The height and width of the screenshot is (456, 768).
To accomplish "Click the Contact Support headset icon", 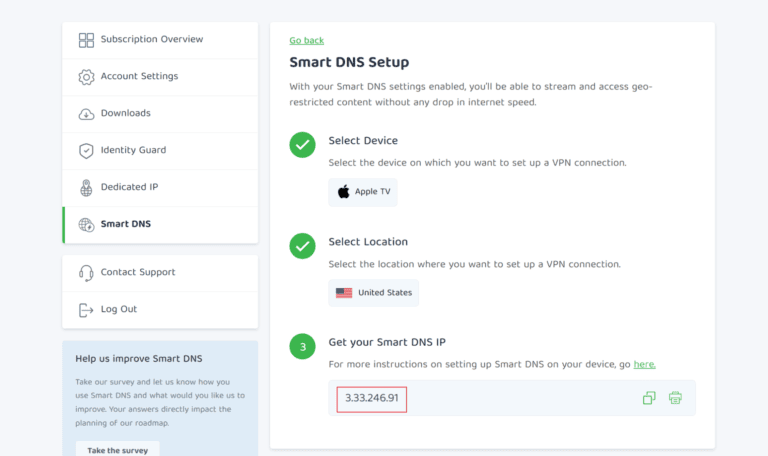I will click(86, 273).
